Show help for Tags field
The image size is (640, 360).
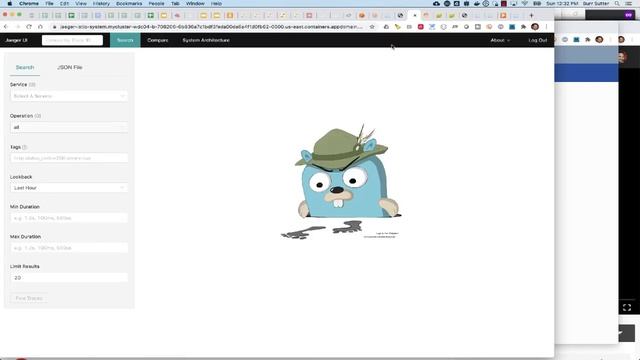[x=24, y=147]
